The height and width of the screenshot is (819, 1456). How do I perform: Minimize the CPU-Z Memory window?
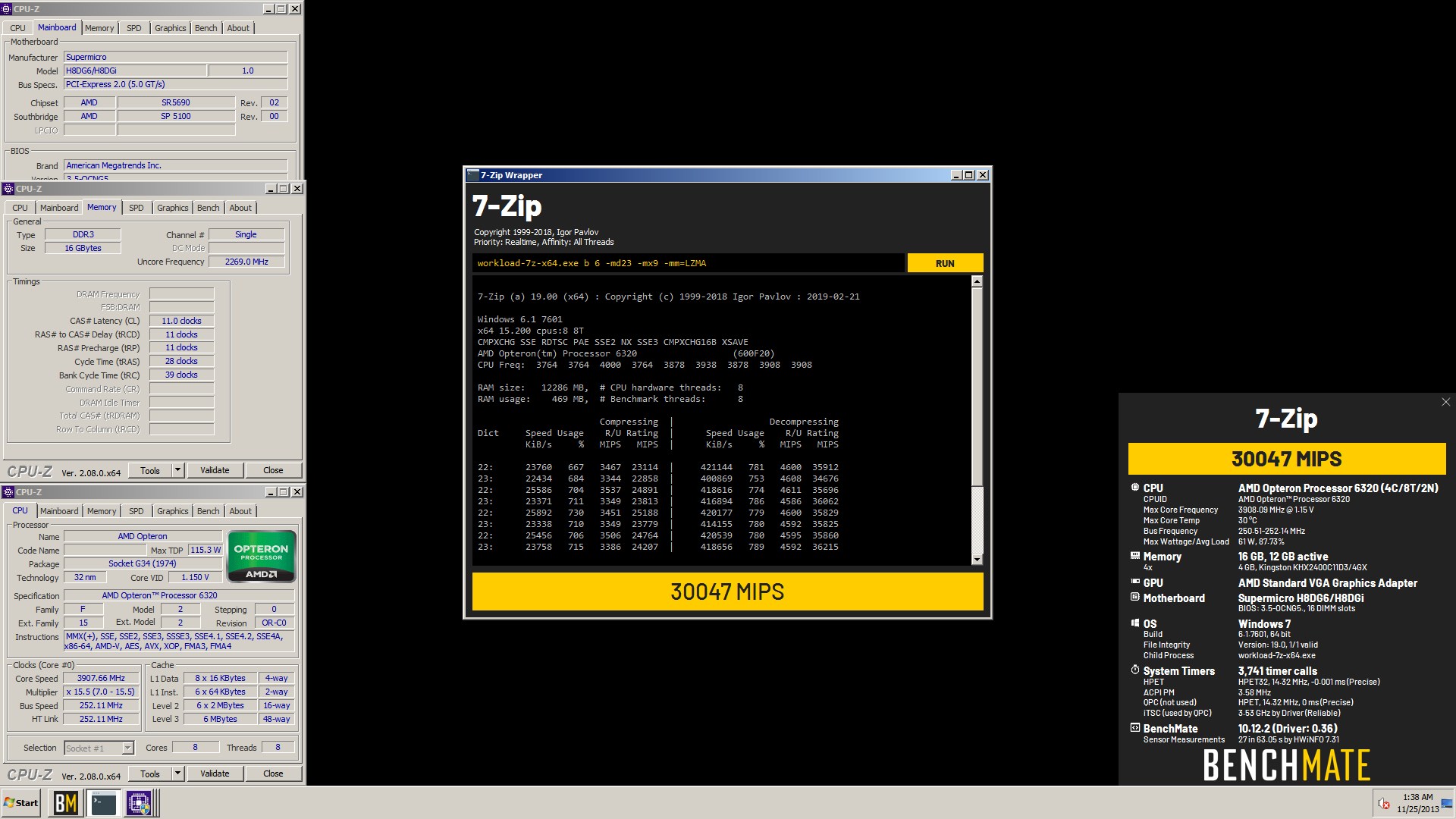(271, 189)
